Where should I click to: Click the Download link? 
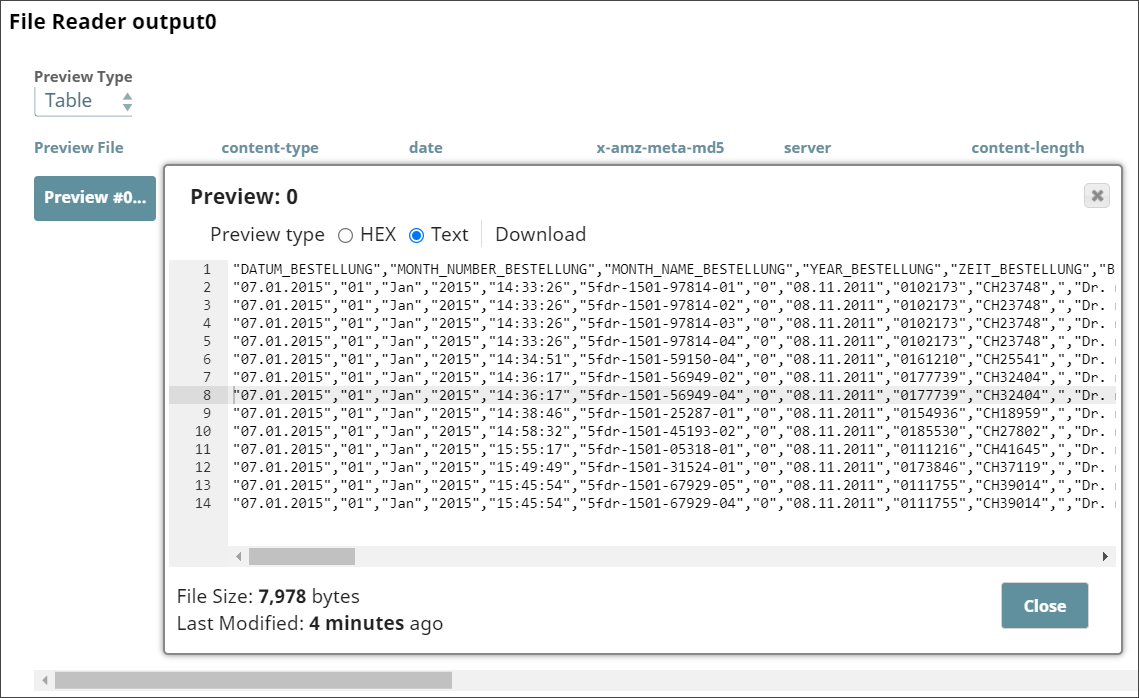pos(540,234)
